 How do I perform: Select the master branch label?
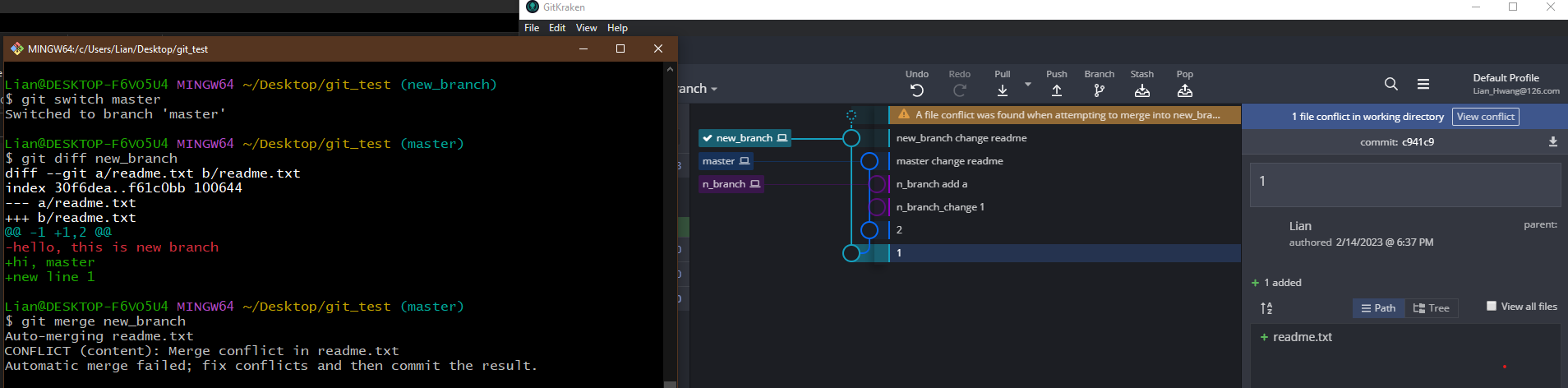[x=726, y=161]
